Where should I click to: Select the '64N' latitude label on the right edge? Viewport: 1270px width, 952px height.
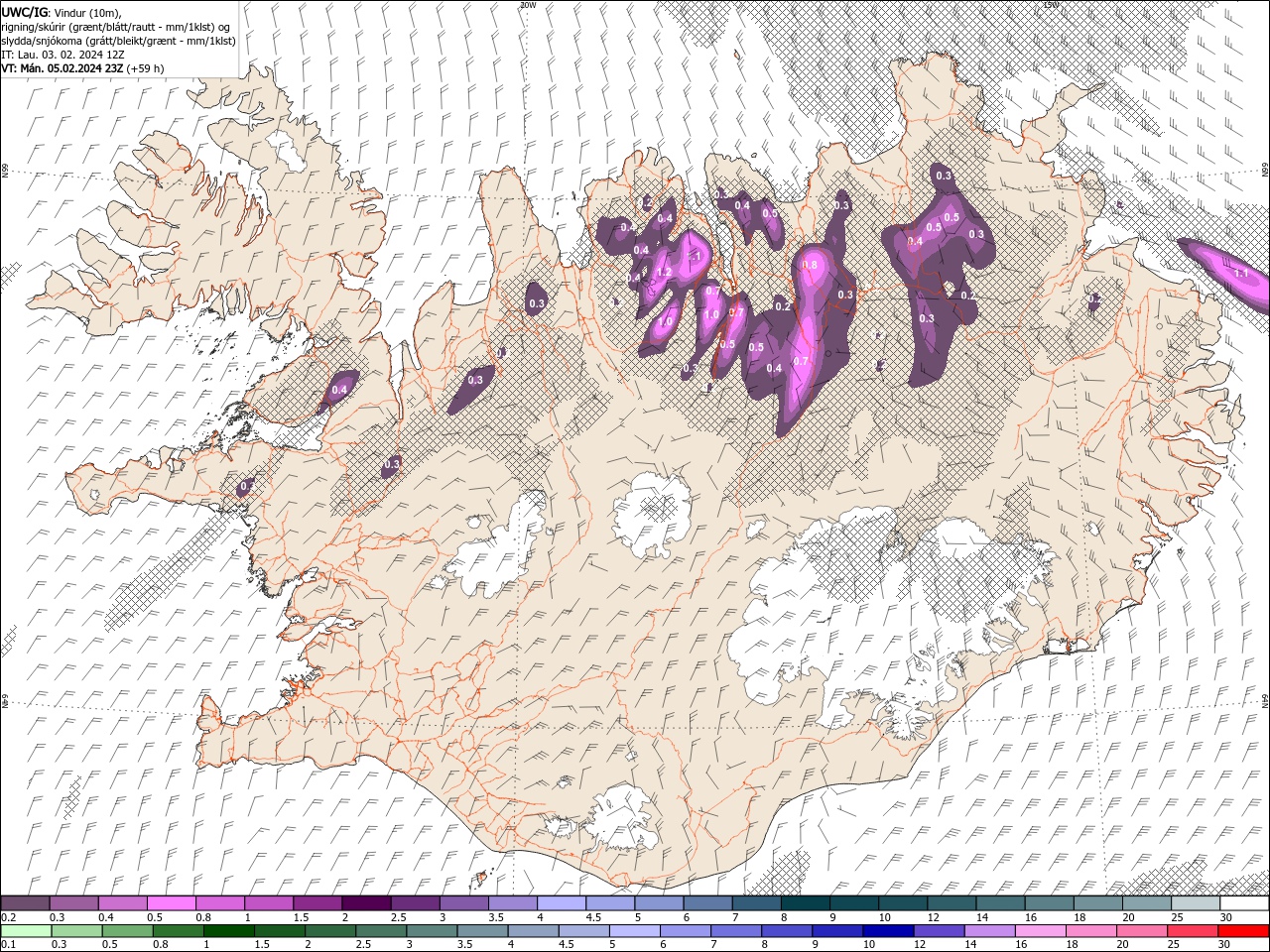coord(1265,702)
